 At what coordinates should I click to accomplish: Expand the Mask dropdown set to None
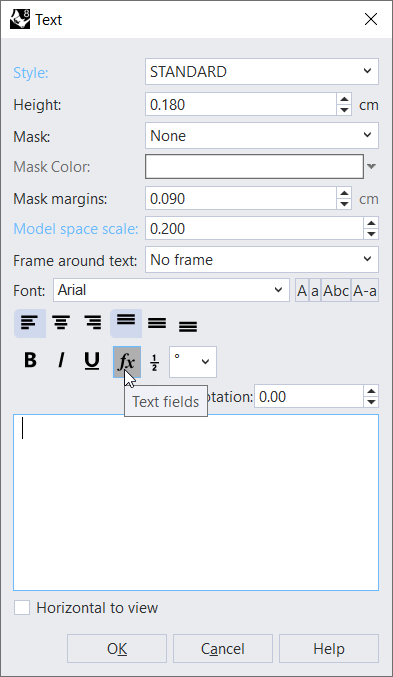click(x=262, y=136)
